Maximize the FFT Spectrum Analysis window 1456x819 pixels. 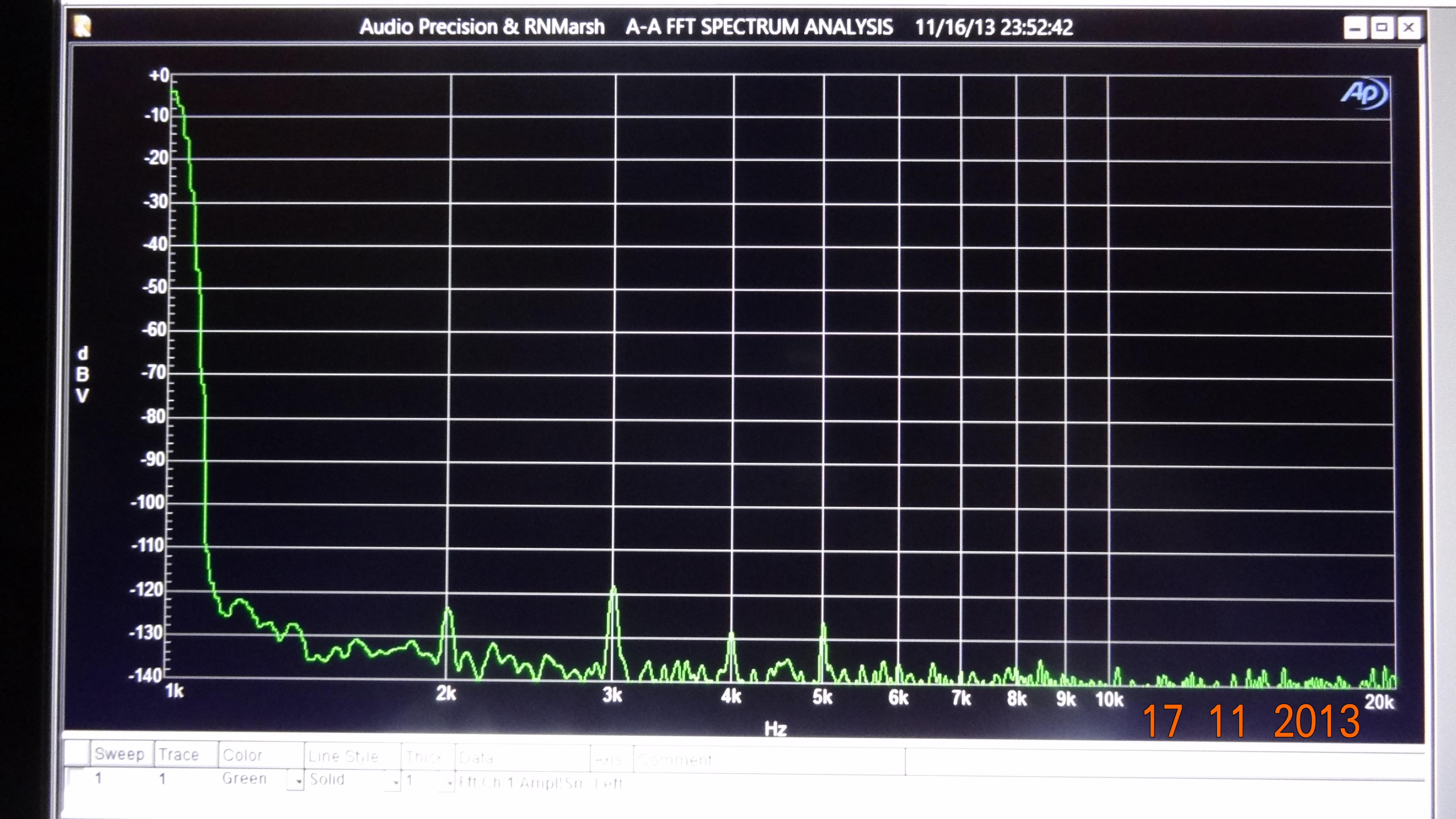click(1382, 27)
